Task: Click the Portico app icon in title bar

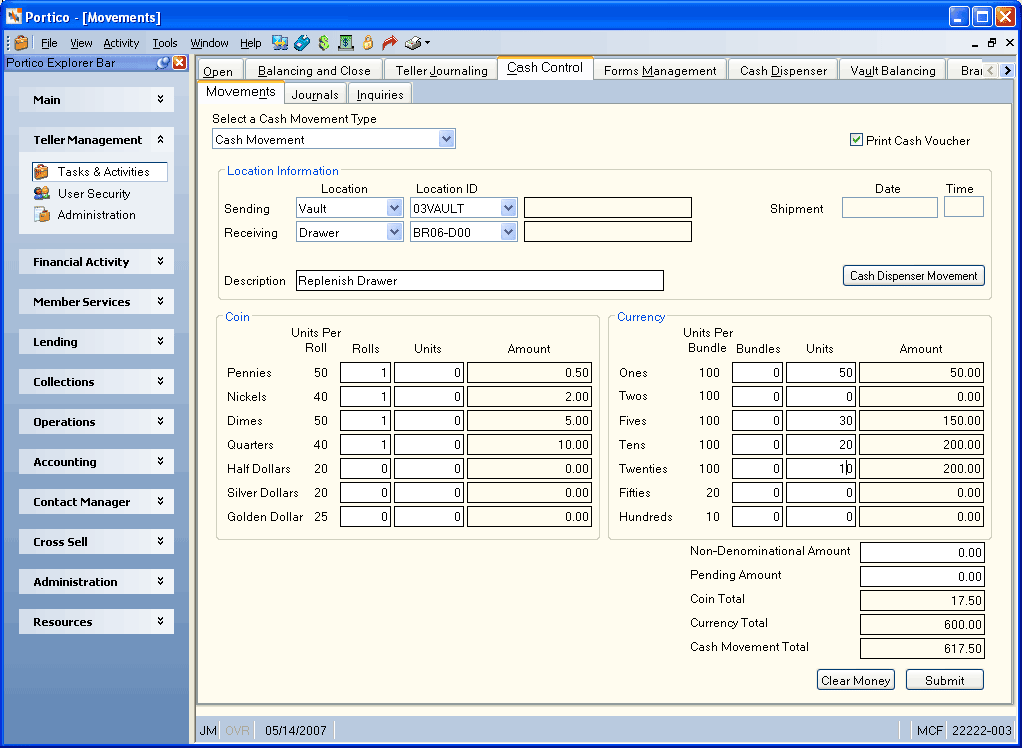Action: (x=14, y=16)
